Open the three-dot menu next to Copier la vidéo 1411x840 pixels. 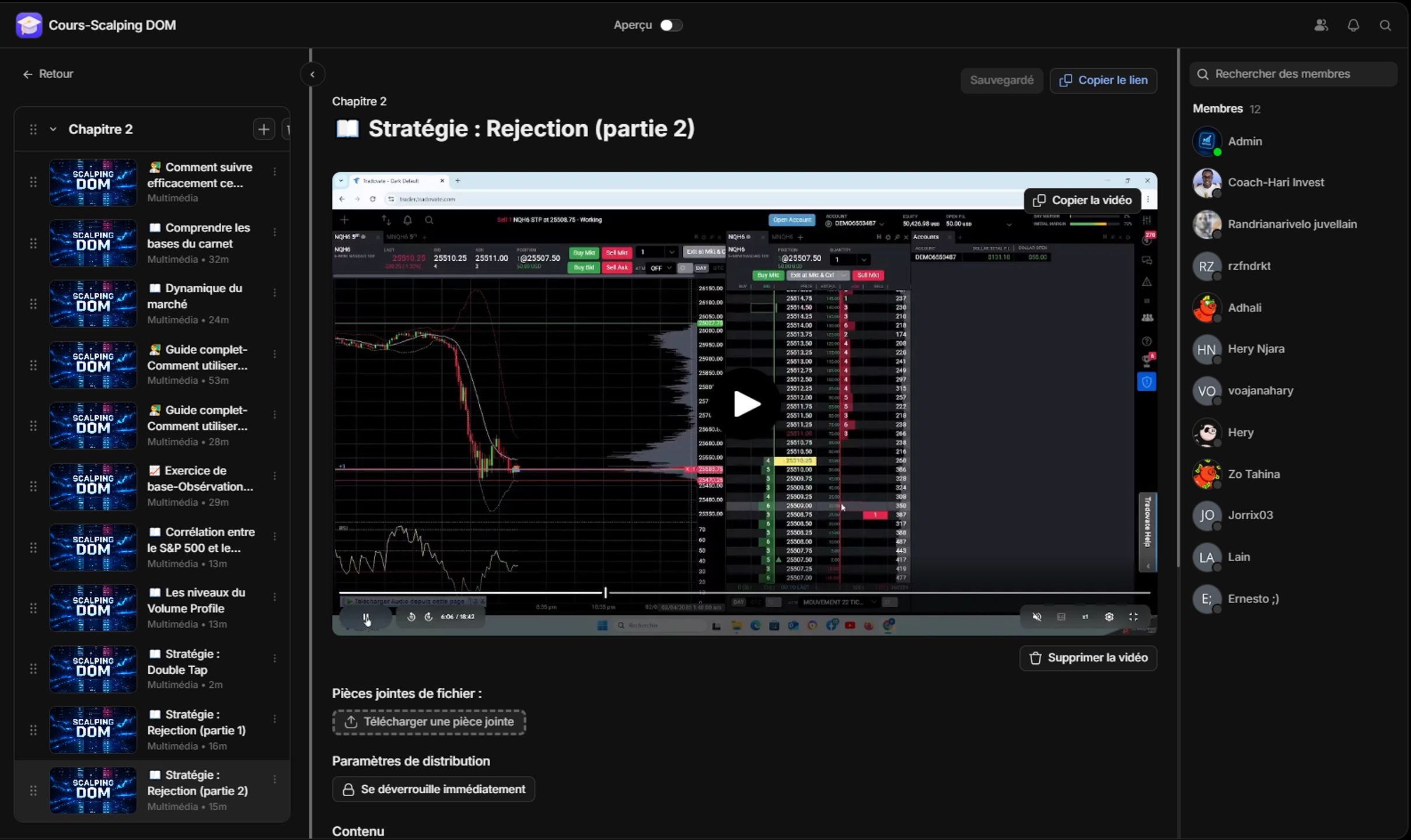coord(1148,199)
